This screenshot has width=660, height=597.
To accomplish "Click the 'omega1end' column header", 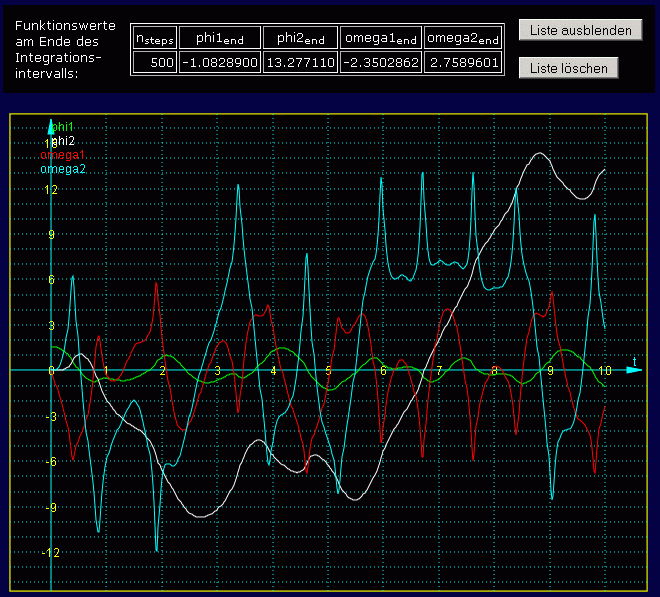I will (x=380, y=38).
